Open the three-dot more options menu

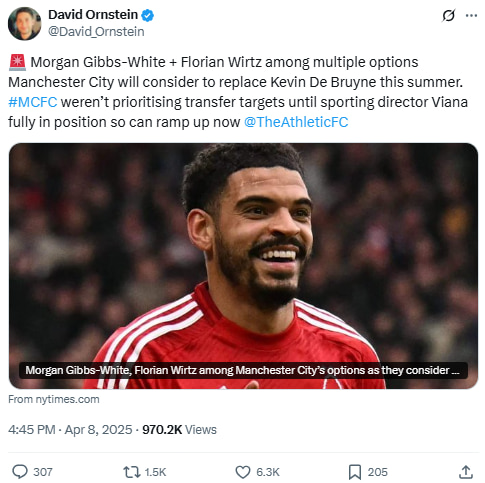(471, 15)
